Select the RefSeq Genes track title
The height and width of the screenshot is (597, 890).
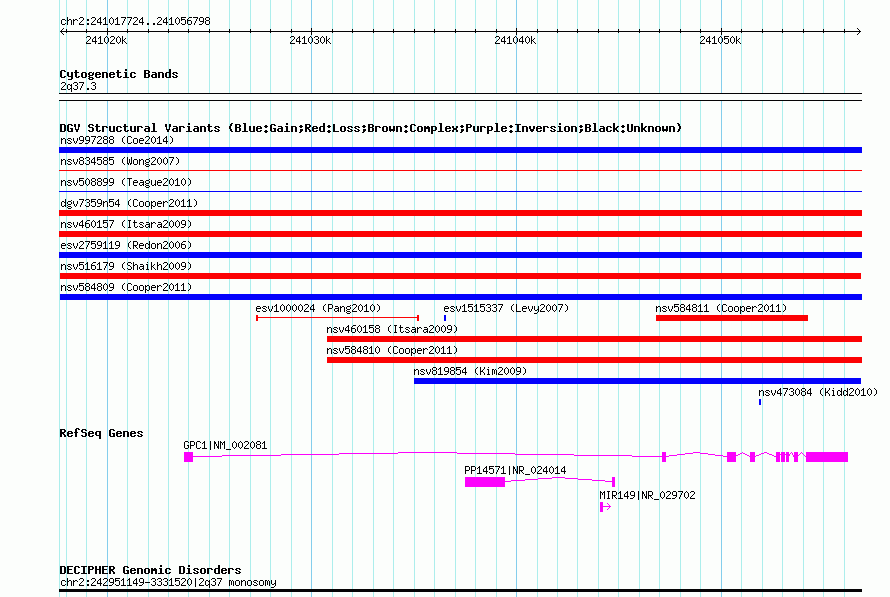click(101, 433)
